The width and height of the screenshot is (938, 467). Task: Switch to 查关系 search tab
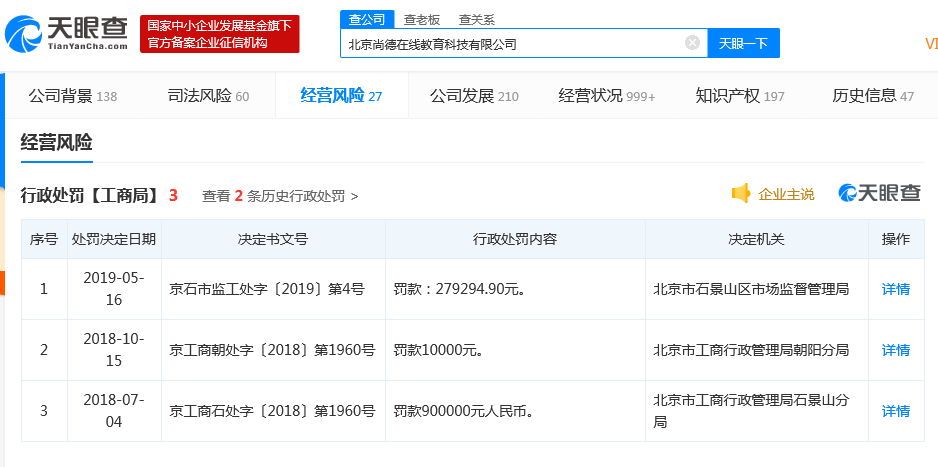coord(477,19)
